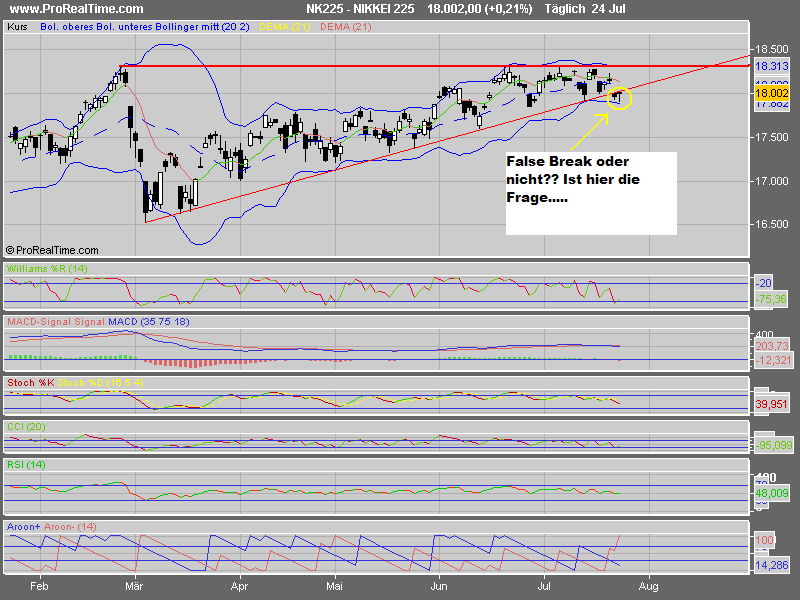800x600 pixels.
Task: Click the Stochastic value 39,951
Action: click(x=771, y=404)
